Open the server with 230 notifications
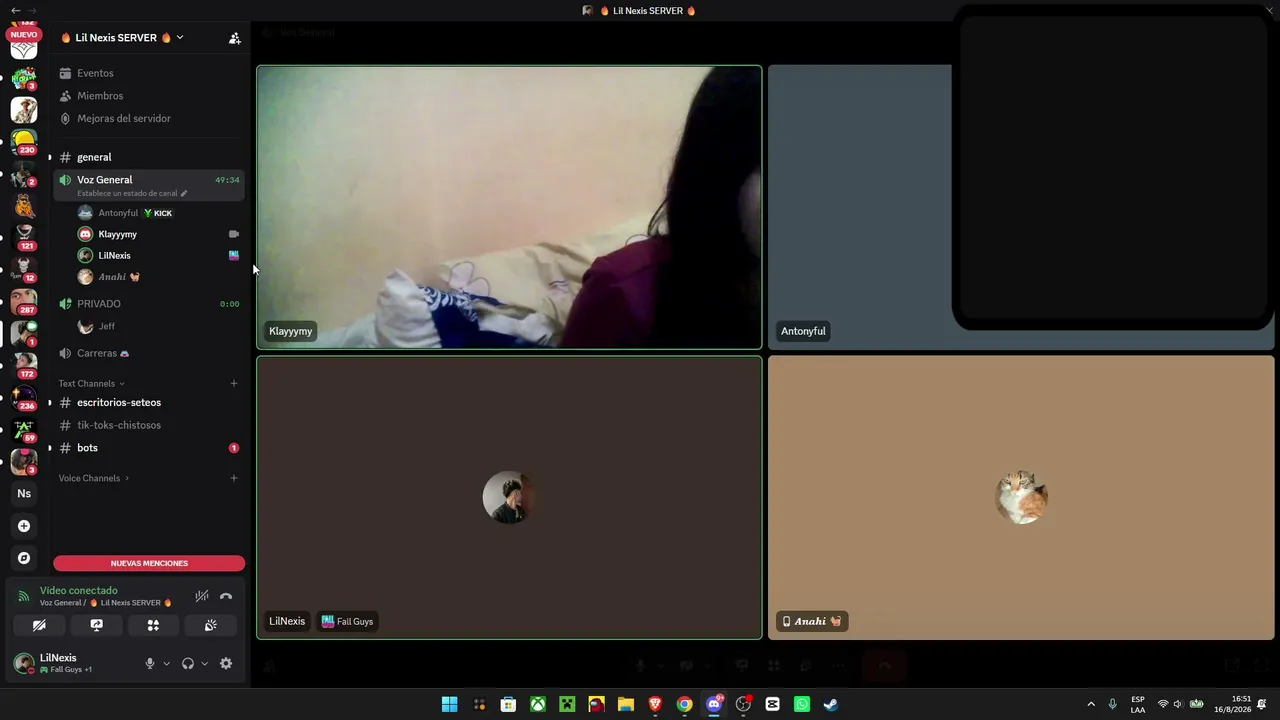 24,141
